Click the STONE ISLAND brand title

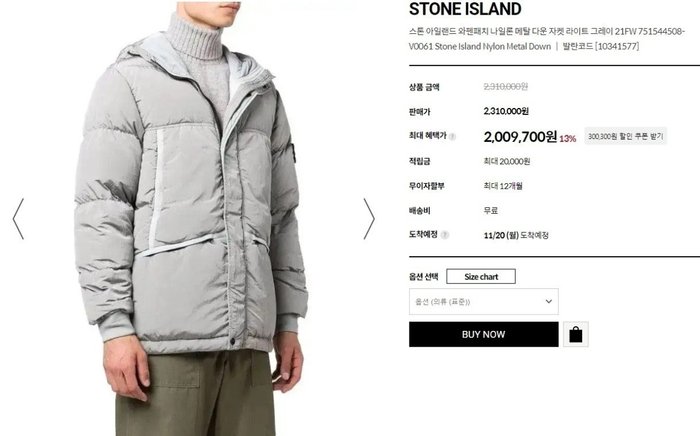pos(465,9)
